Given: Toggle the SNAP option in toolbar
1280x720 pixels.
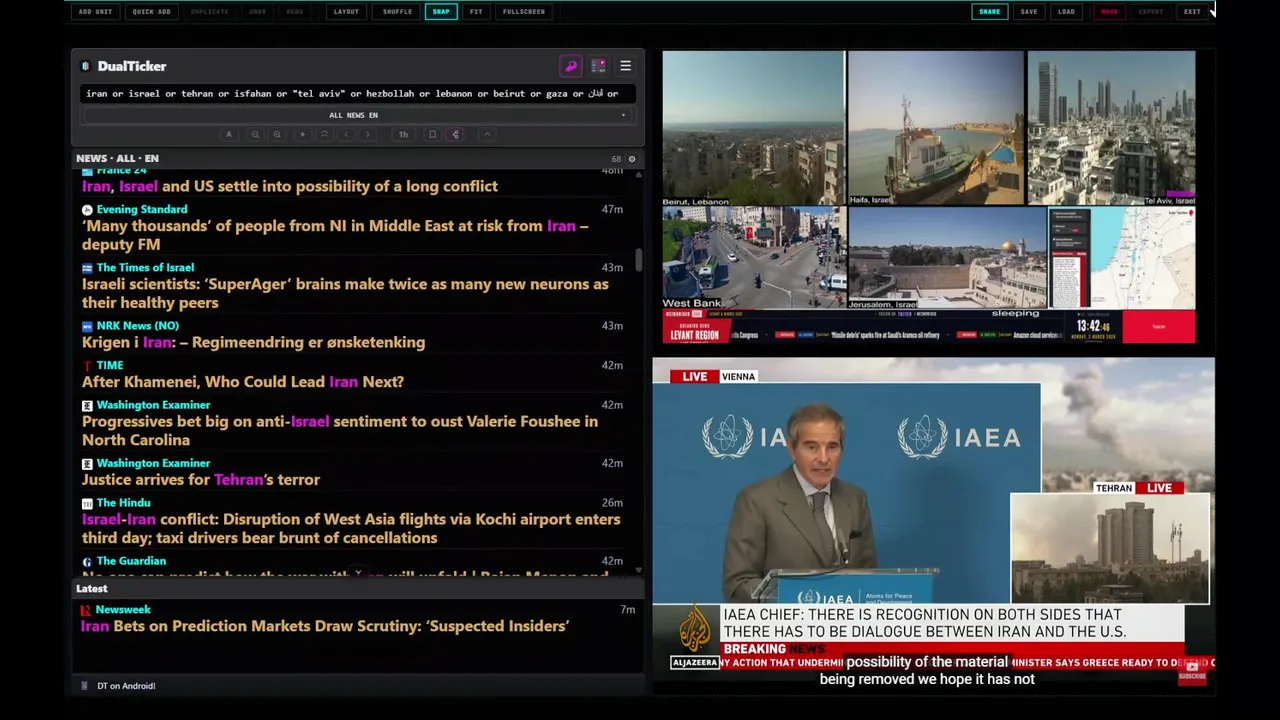Looking at the screenshot, I should pyautogui.click(x=441, y=12).
